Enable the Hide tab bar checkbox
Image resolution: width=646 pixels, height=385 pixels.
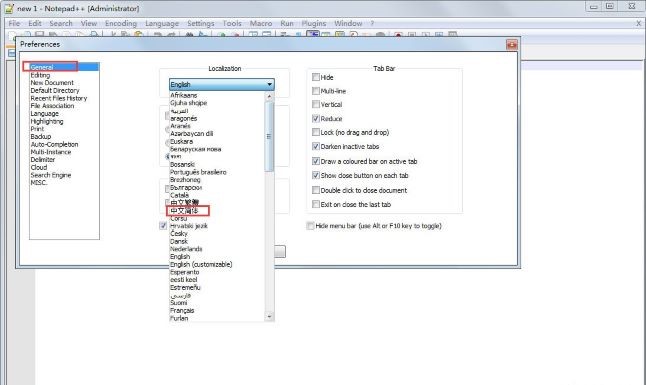[316, 77]
